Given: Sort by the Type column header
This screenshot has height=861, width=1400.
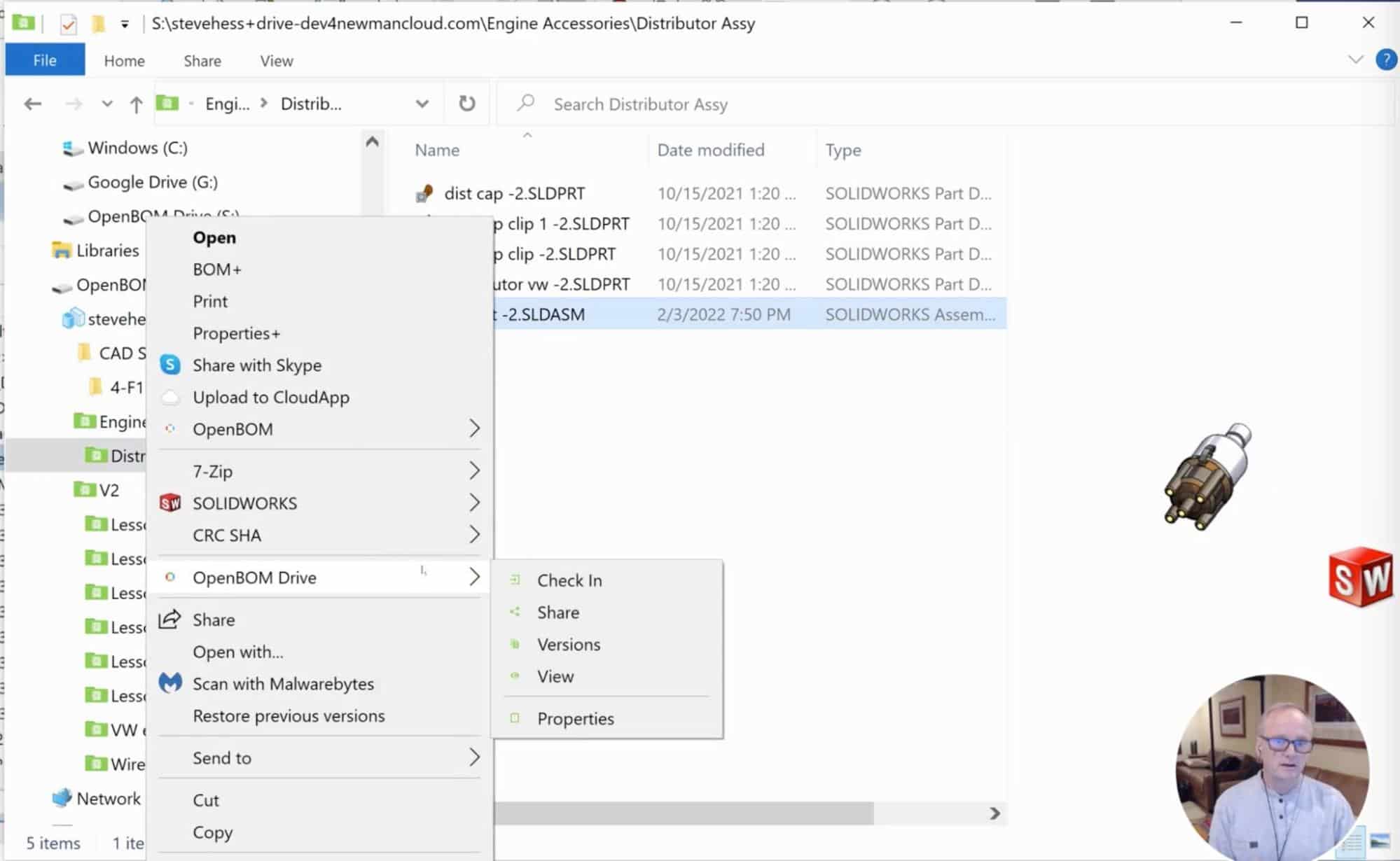Looking at the screenshot, I should pos(843,150).
